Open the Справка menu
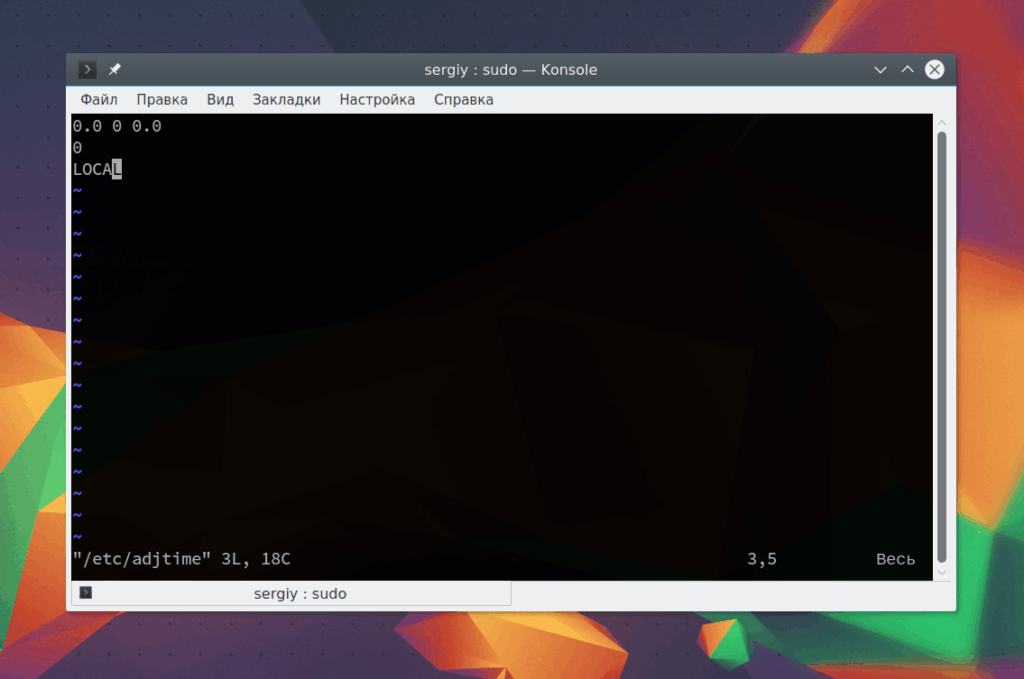 [x=464, y=100]
